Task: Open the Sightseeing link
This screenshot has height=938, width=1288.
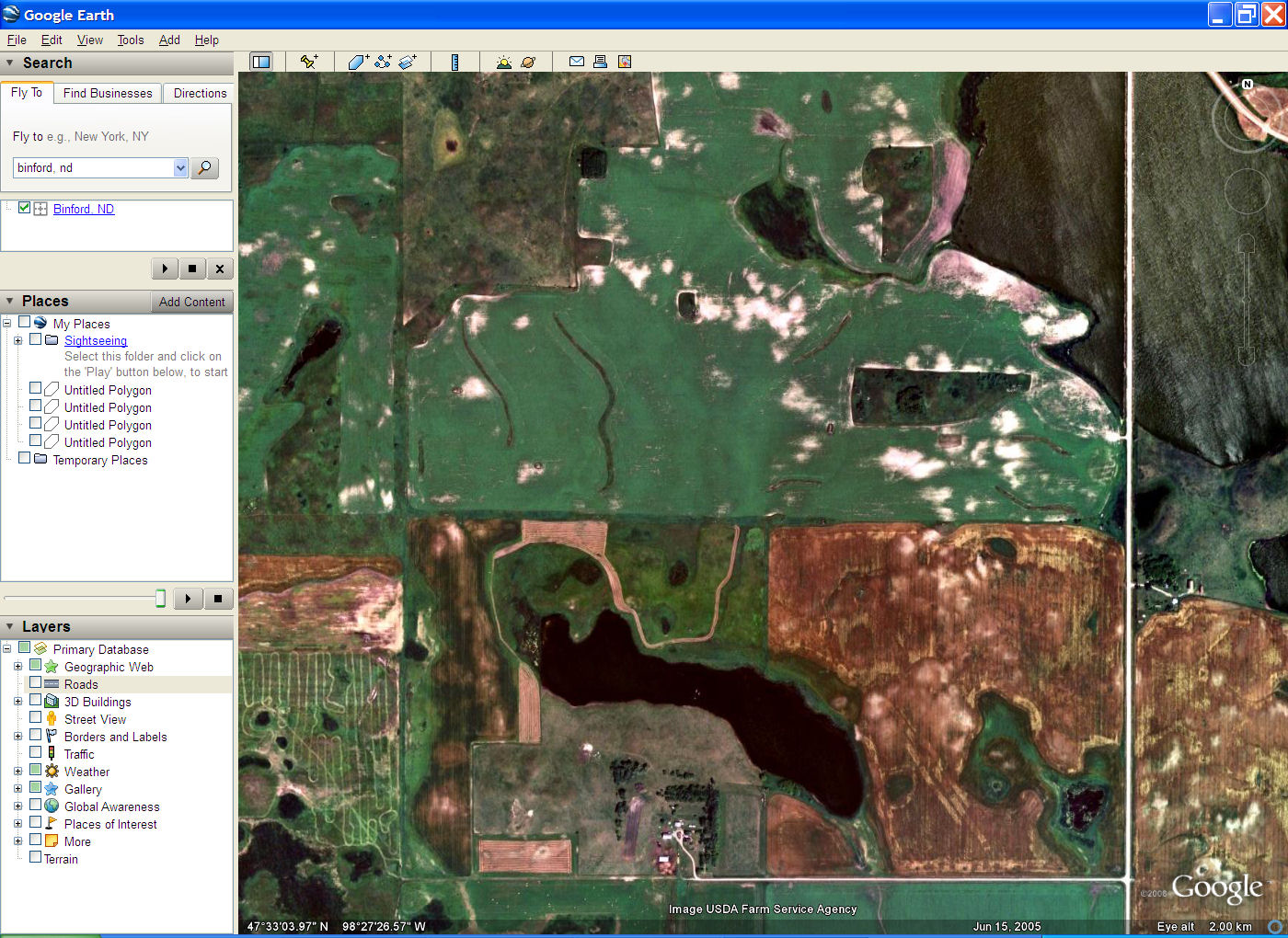Action: [96, 340]
